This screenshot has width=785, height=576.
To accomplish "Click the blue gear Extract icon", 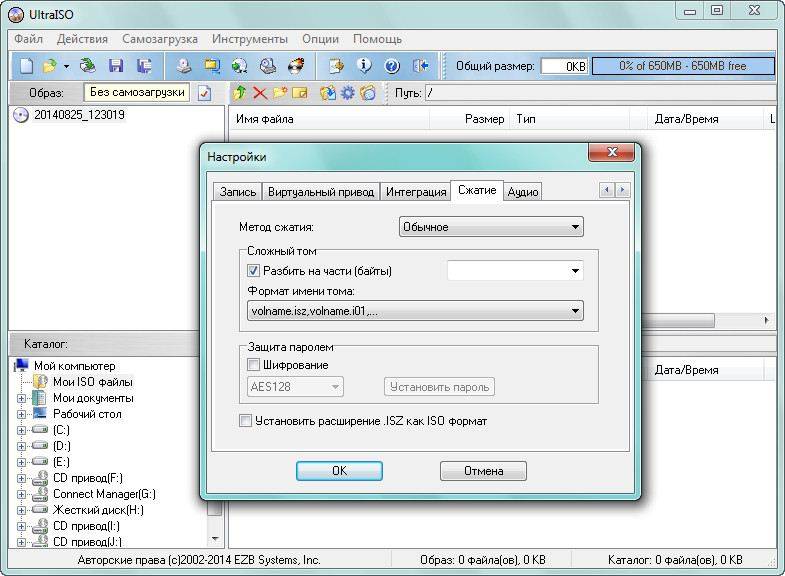I will click(348, 93).
